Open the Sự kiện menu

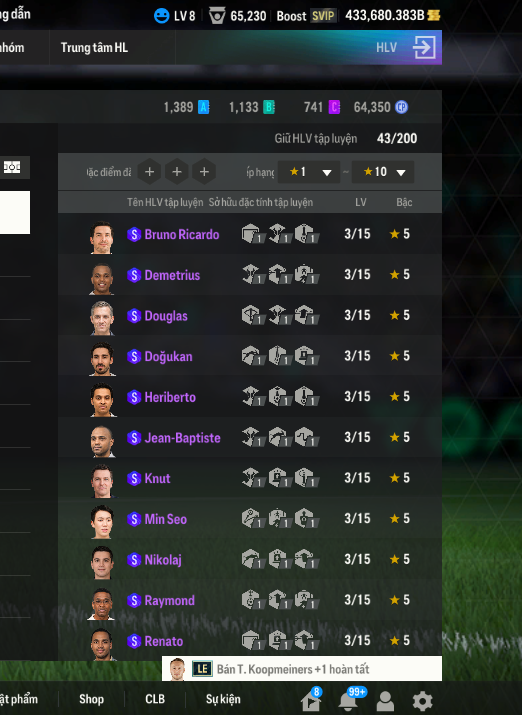pos(223,699)
